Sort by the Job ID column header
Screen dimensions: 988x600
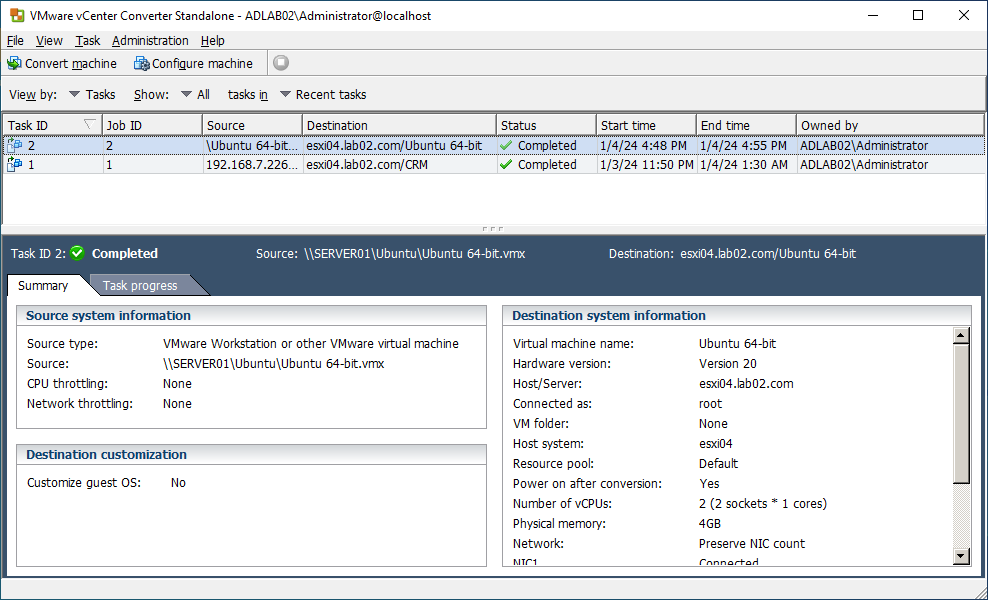tap(152, 125)
